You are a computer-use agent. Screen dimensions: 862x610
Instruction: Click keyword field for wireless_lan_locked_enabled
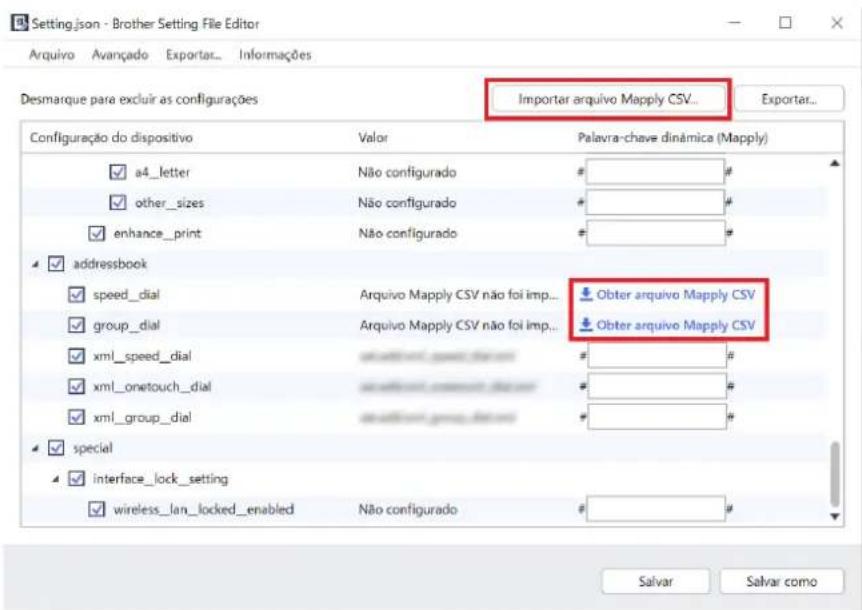click(655, 509)
